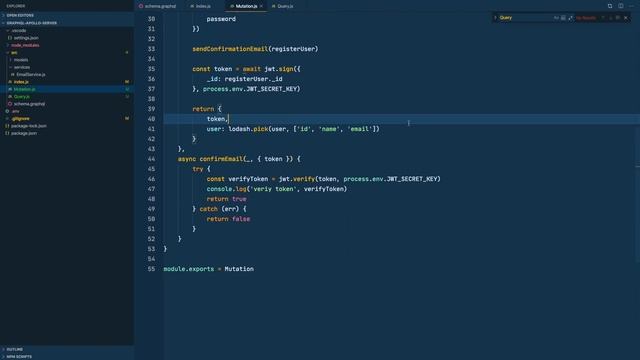Image resolution: width=640 pixels, height=360 pixels.
Task: Click the GraphQL icon beside schema.graphql in explorer
Action: coord(10,104)
